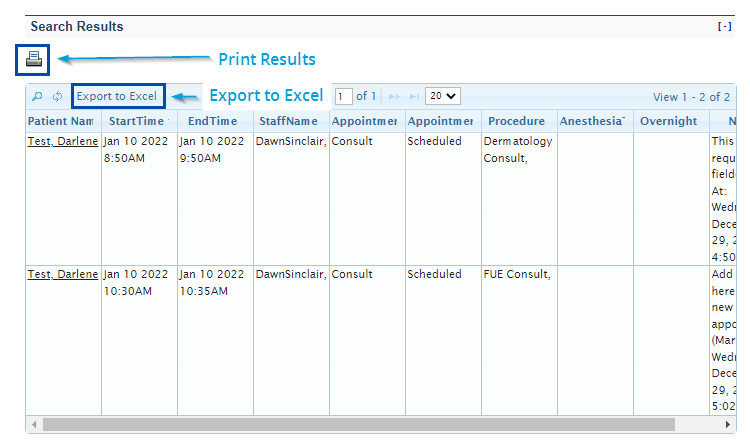
Task: Click the page number input field
Action: tap(344, 97)
